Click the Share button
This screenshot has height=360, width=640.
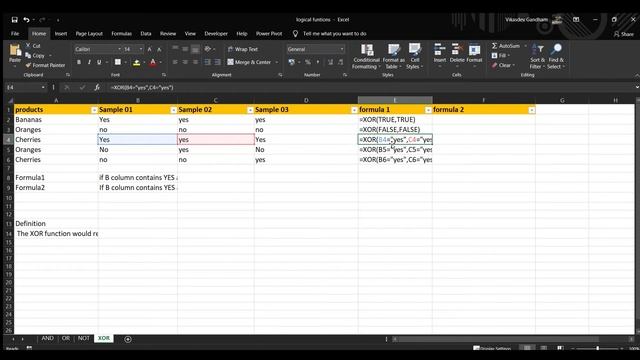tap(624, 34)
